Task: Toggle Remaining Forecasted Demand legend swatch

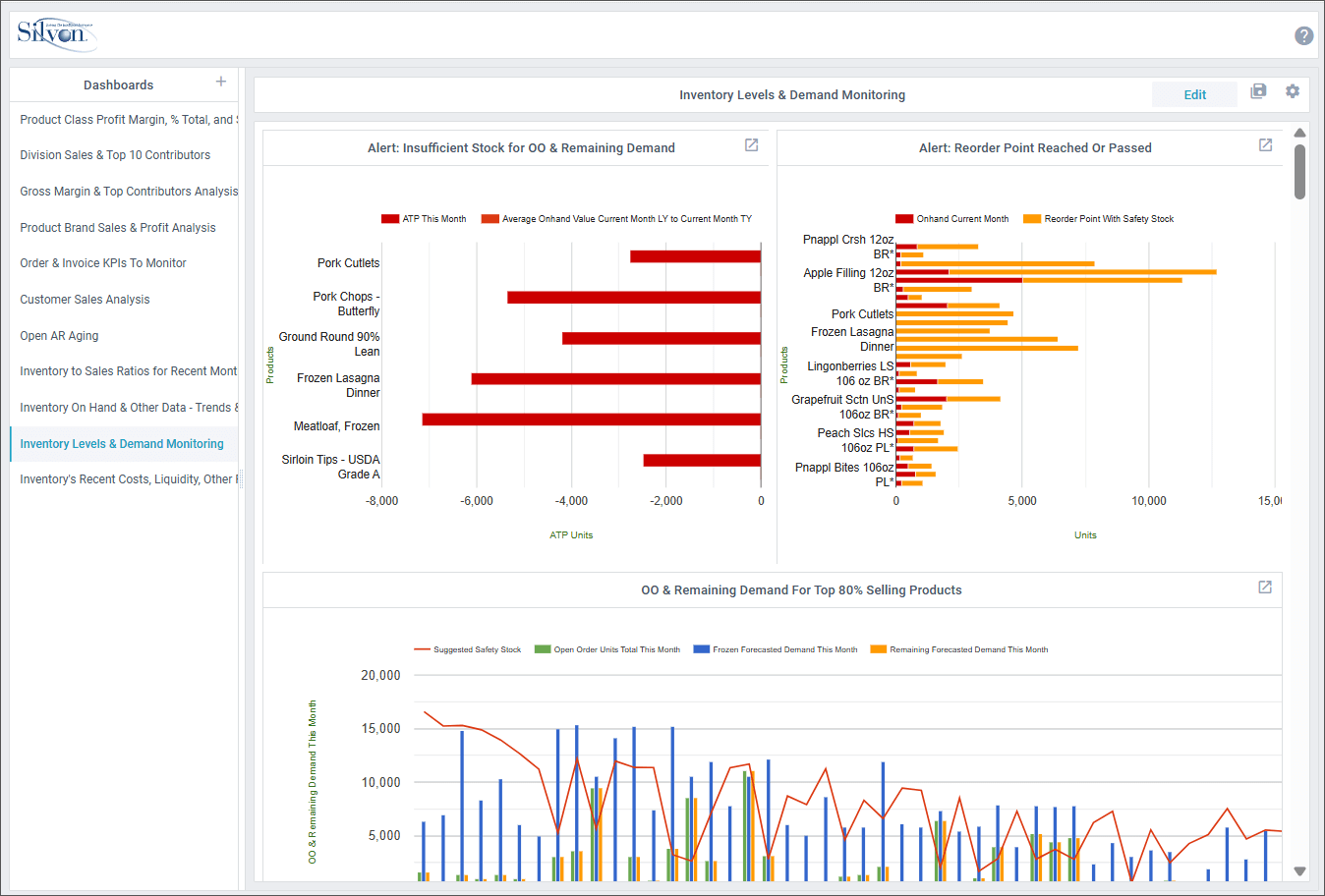Action: click(x=879, y=649)
